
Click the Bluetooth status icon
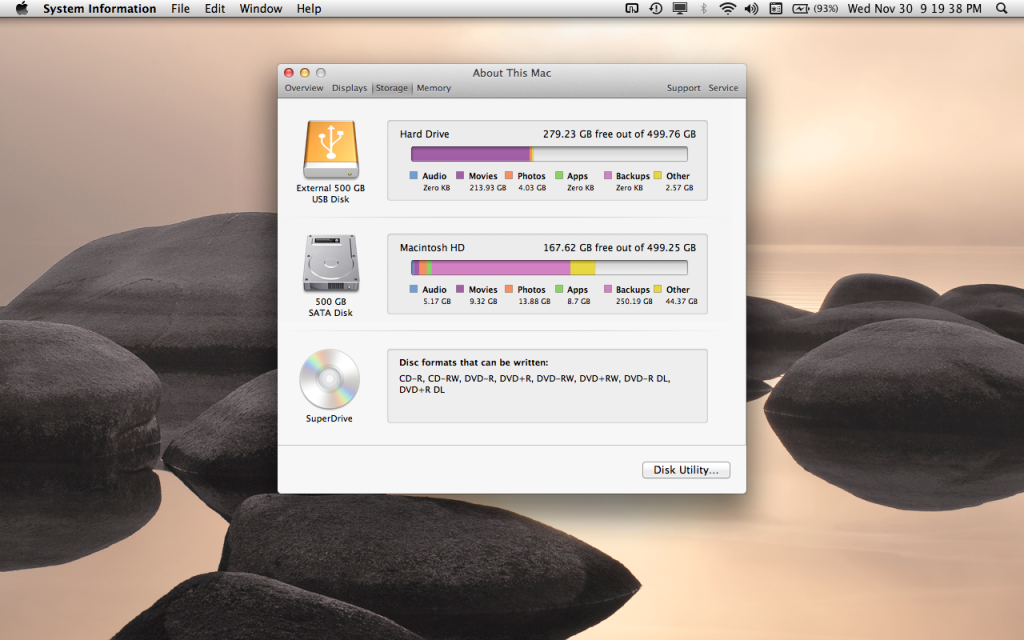(x=703, y=8)
